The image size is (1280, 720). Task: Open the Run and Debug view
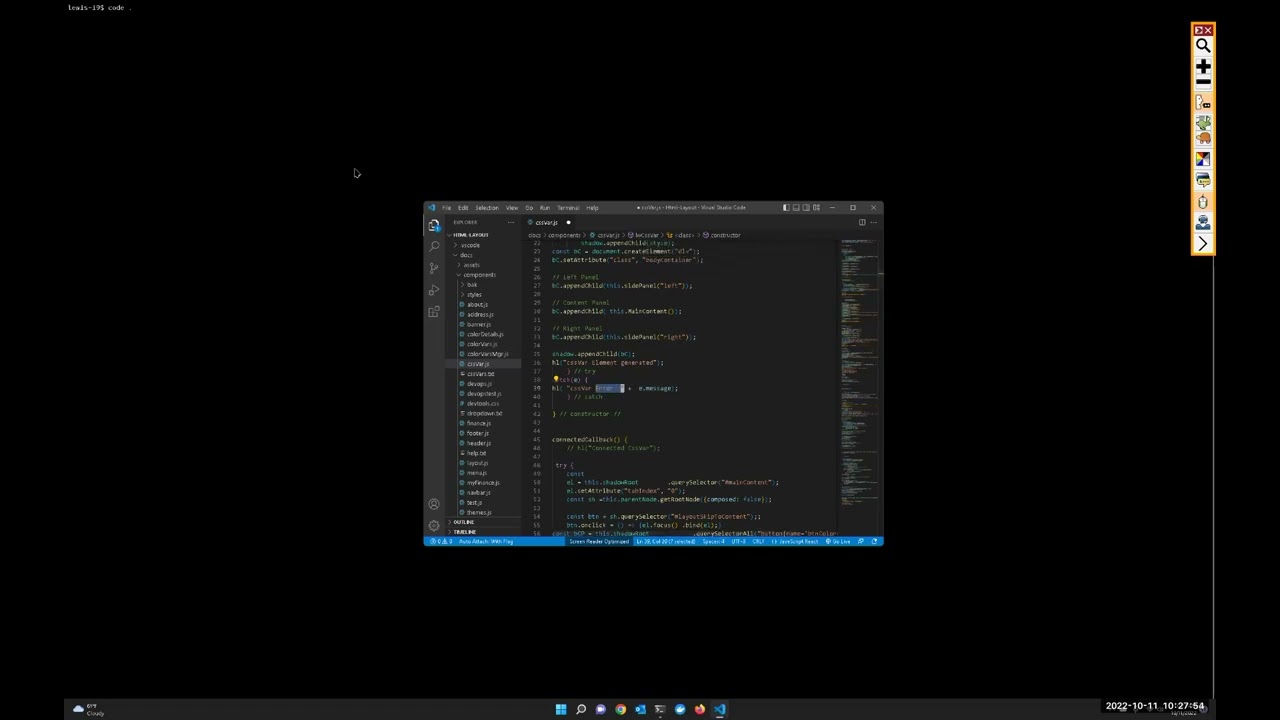click(x=434, y=290)
